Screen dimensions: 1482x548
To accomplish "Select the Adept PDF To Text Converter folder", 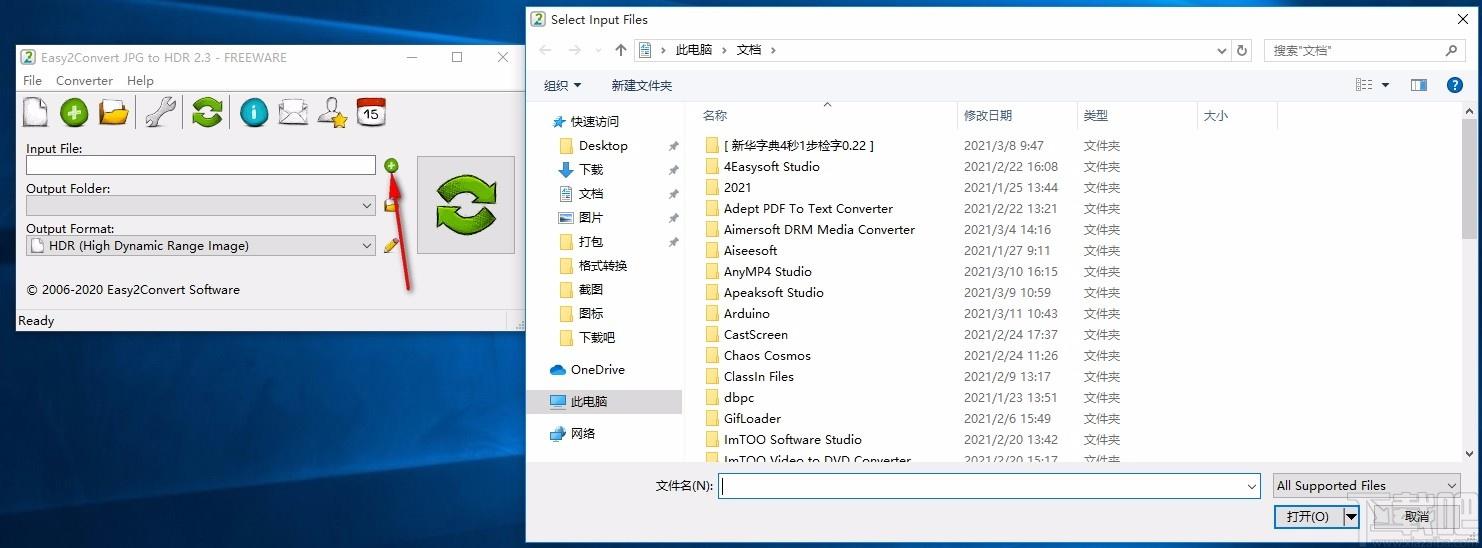I will [808, 209].
